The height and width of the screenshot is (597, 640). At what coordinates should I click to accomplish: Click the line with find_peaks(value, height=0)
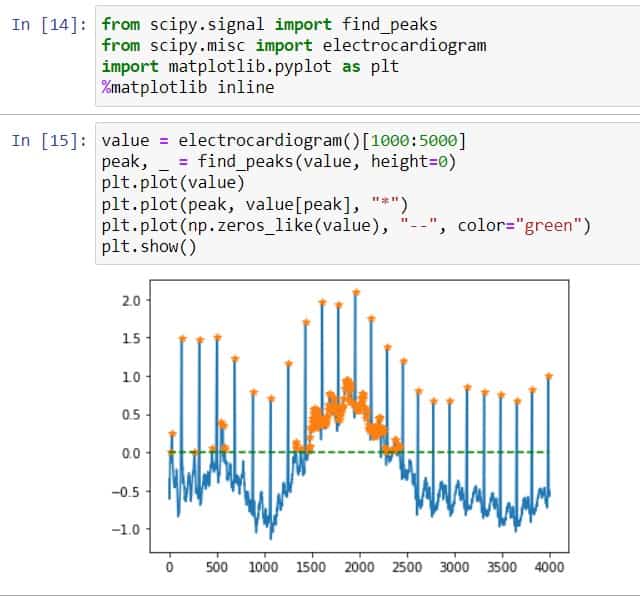click(x=279, y=162)
